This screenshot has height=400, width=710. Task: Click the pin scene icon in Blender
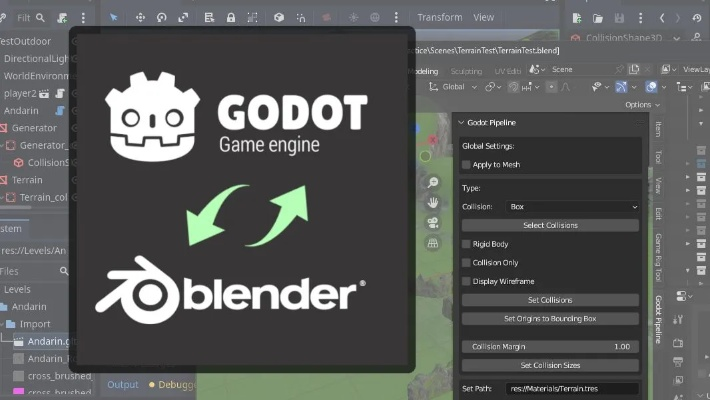(619, 69)
